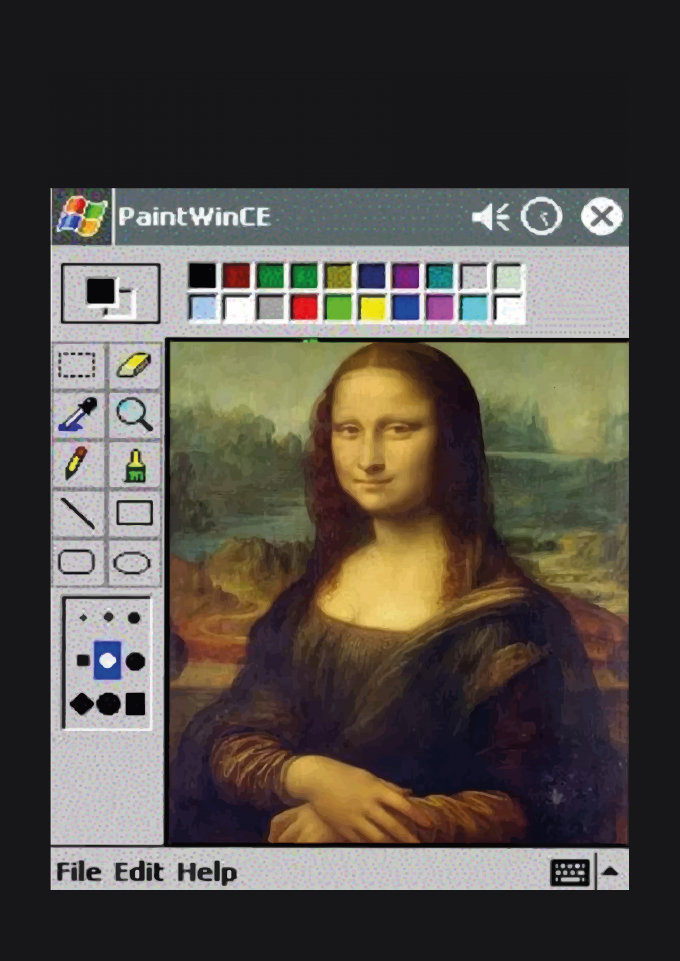Pick the black palette swatch
Screen dimensions: 680x961
(x=202, y=276)
